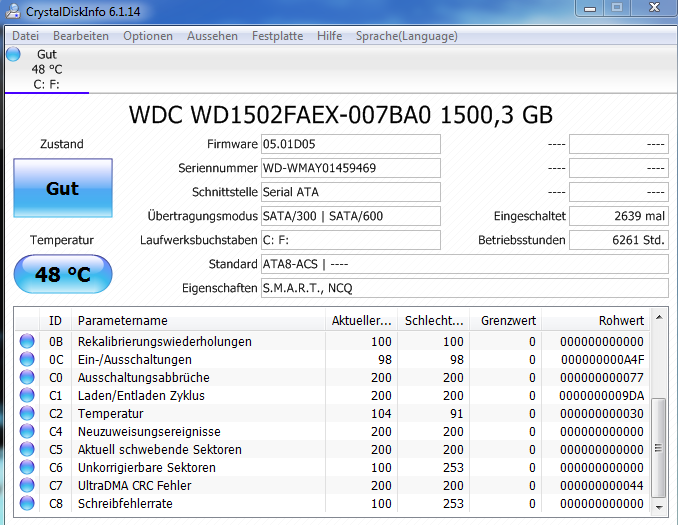Click the Eingeschaltet value 2639 mal
The width and height of the screenshot is (678, 525).
pos(619,216)
